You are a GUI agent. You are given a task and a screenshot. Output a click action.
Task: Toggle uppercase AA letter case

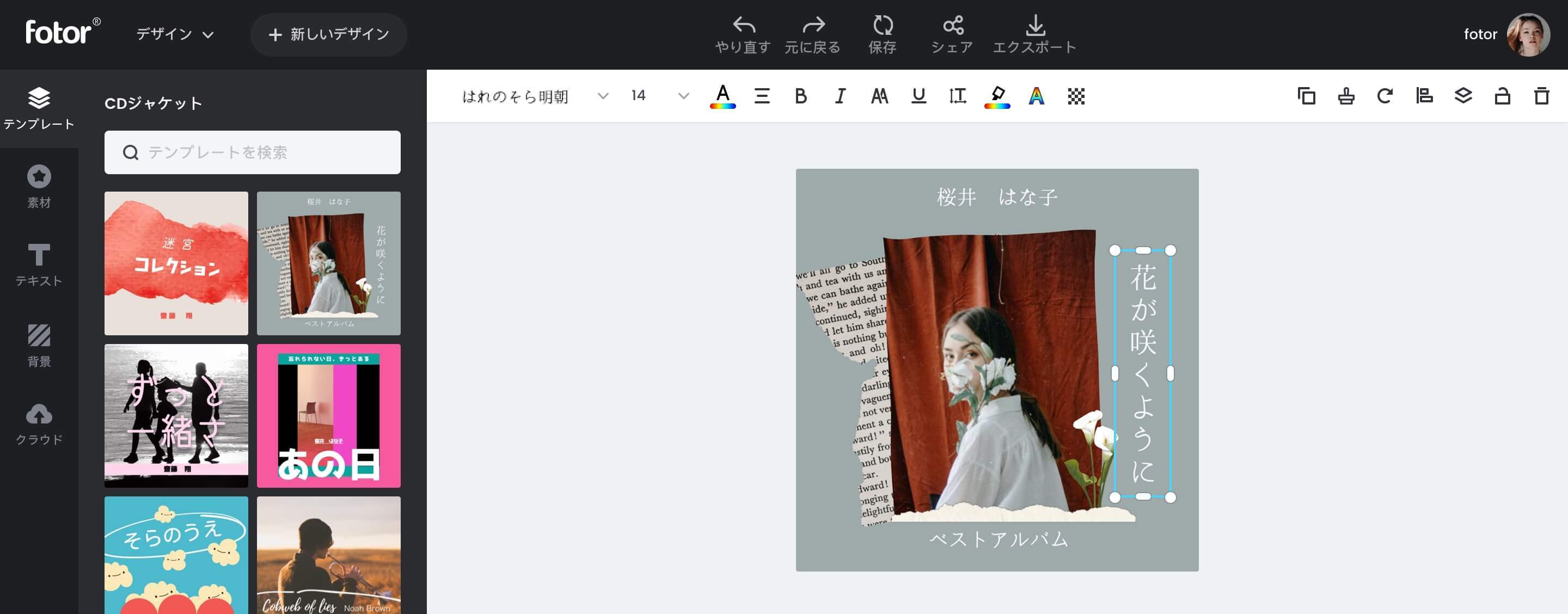(879, 96)
